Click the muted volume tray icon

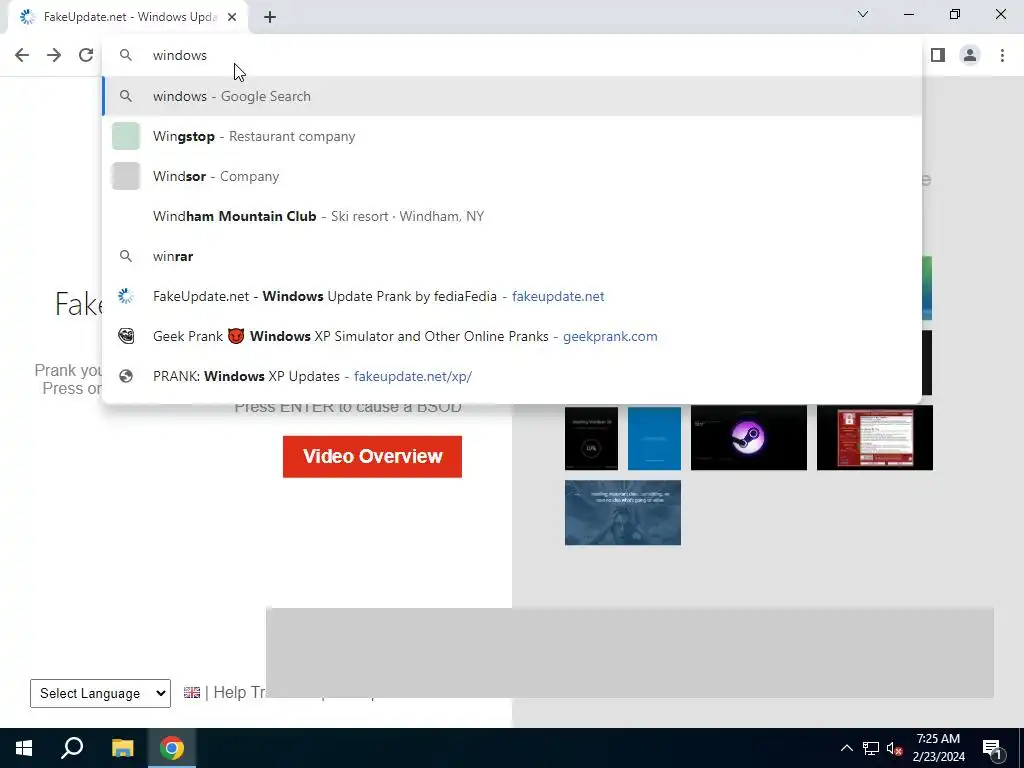point(895,748)
